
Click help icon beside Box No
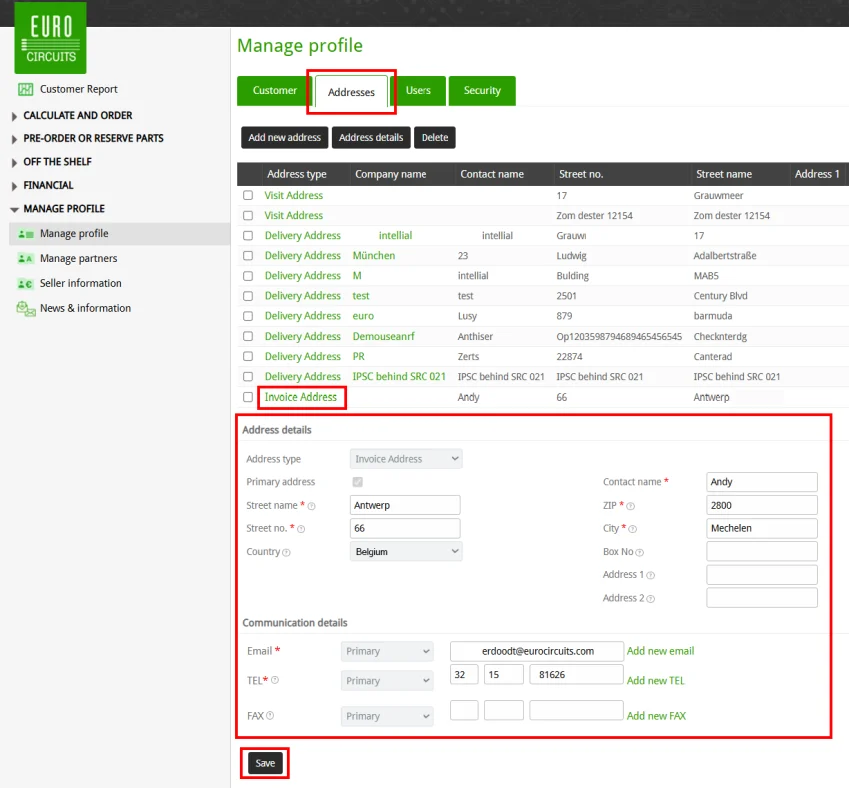pos(640,552)
